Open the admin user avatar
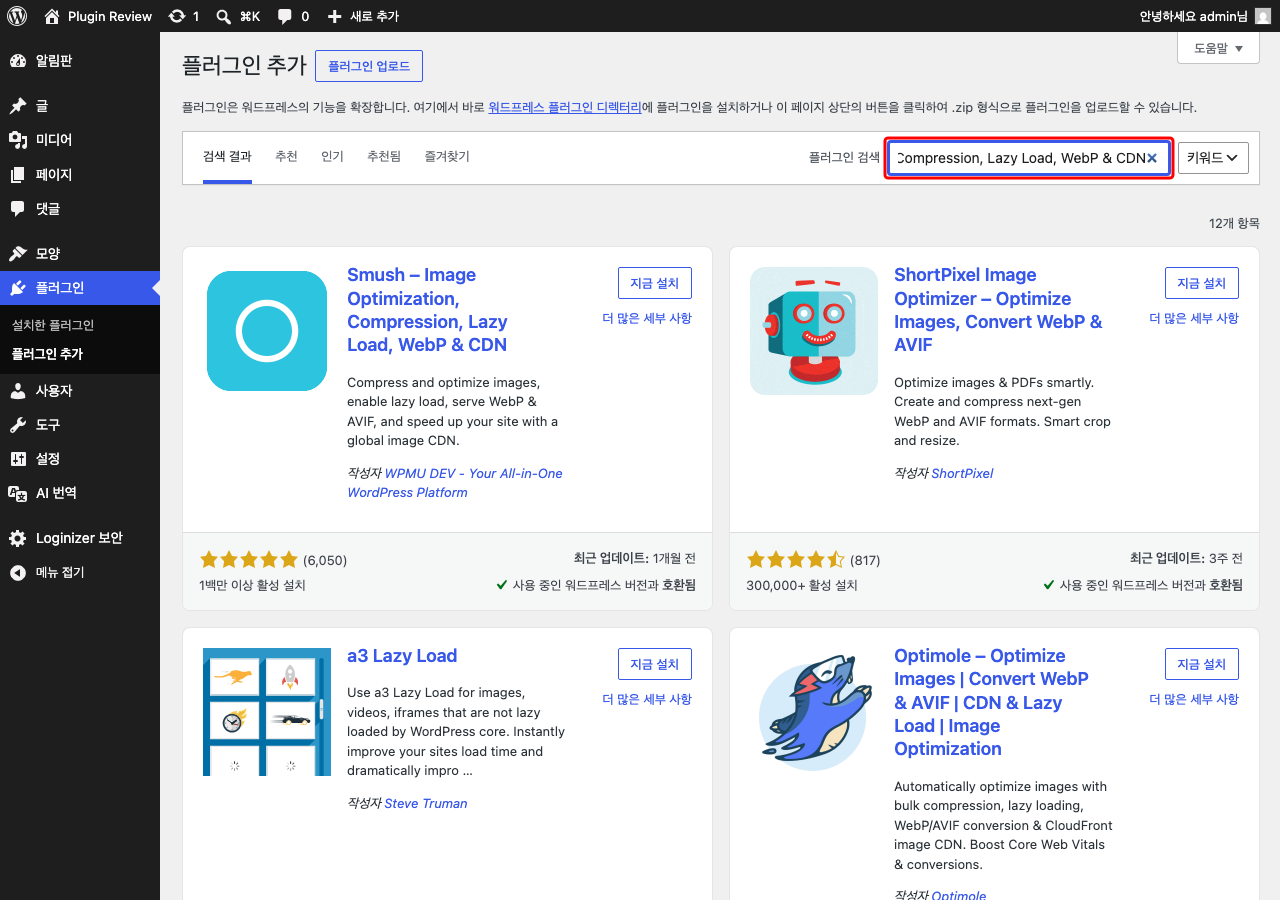The width and height of the screenshot is (1280, 900). 1263,16
